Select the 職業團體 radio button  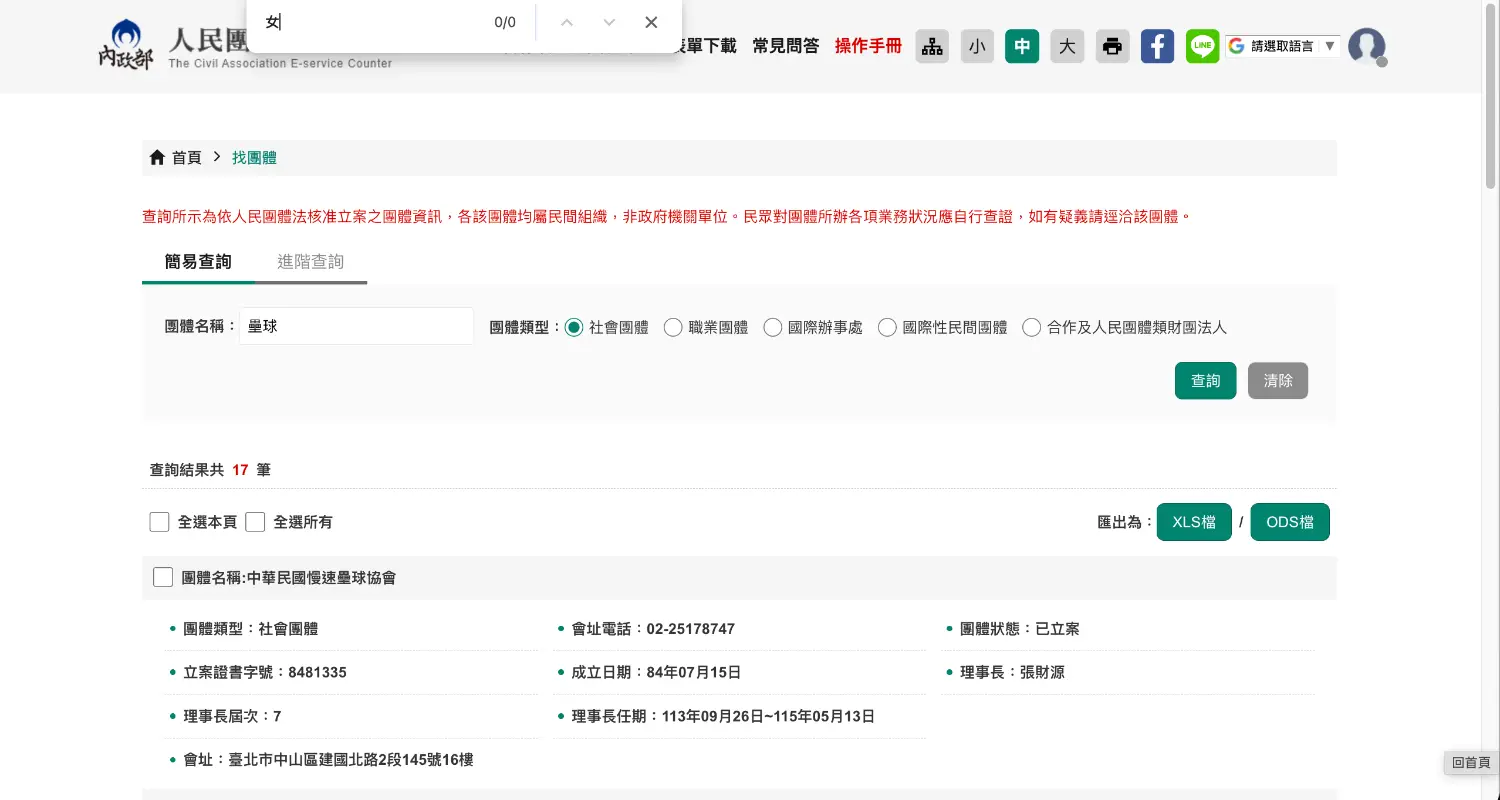pos(673,328)
